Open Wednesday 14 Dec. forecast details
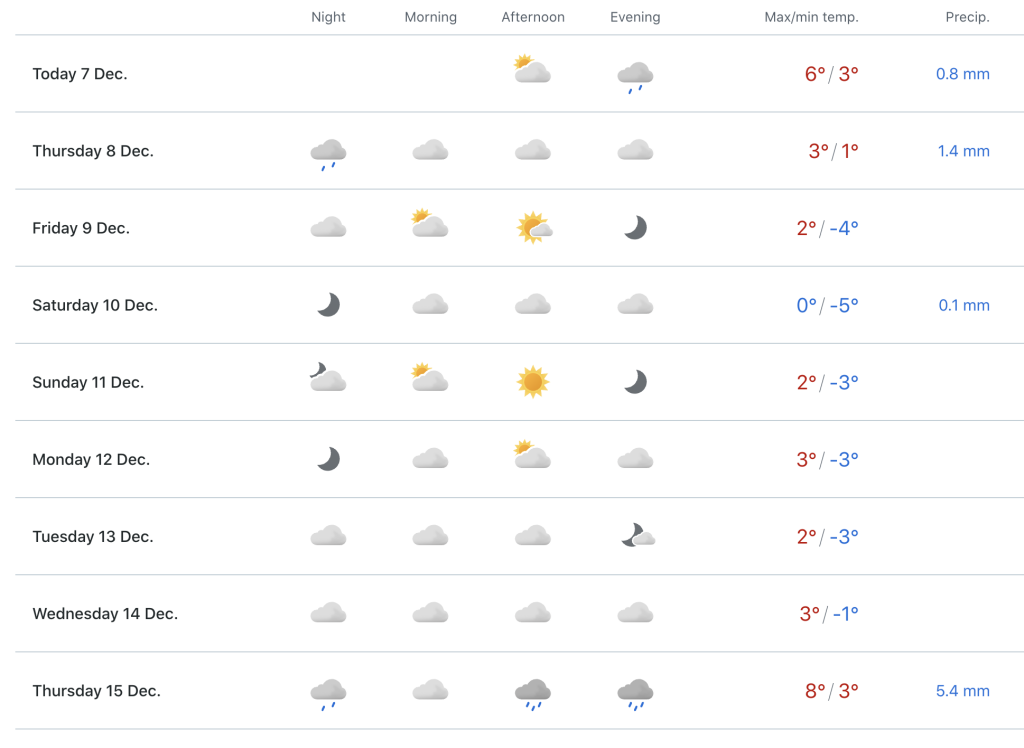Viewport: 1024px width, 748px height. coord(519,613)
